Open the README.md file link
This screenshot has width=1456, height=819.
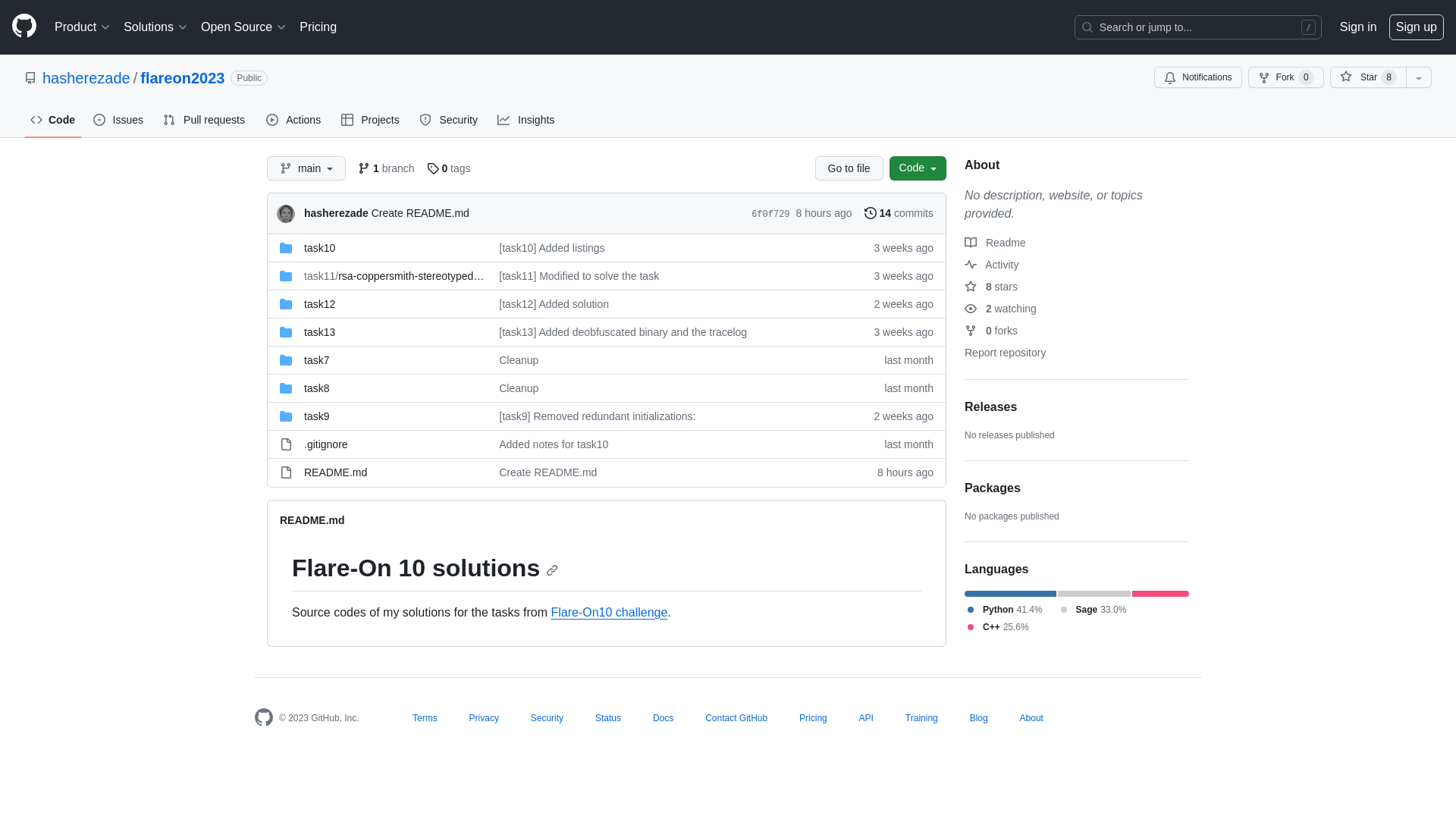click(335, 472)
